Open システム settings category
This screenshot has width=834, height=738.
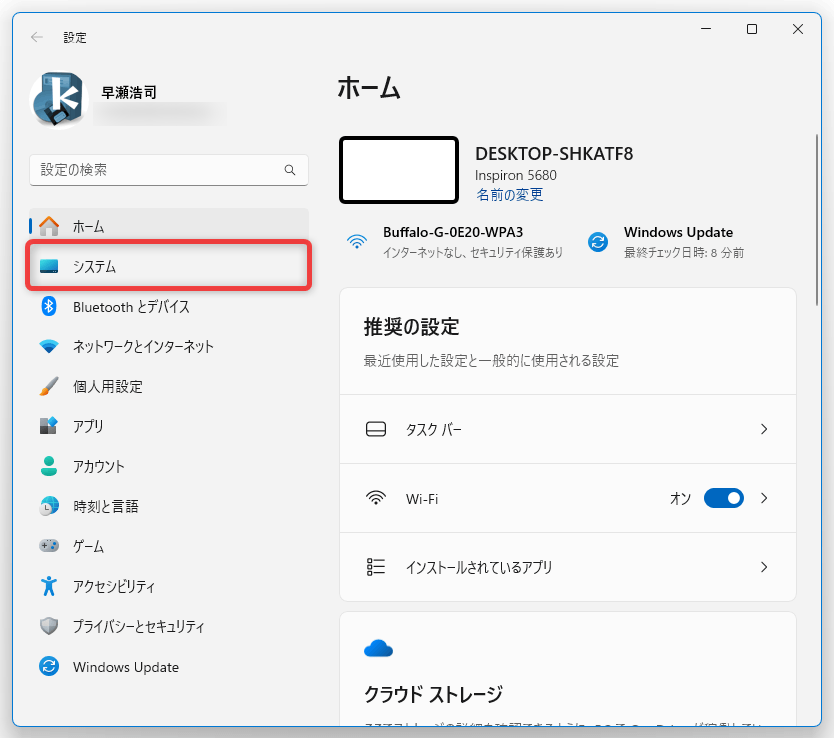[169, 265]
